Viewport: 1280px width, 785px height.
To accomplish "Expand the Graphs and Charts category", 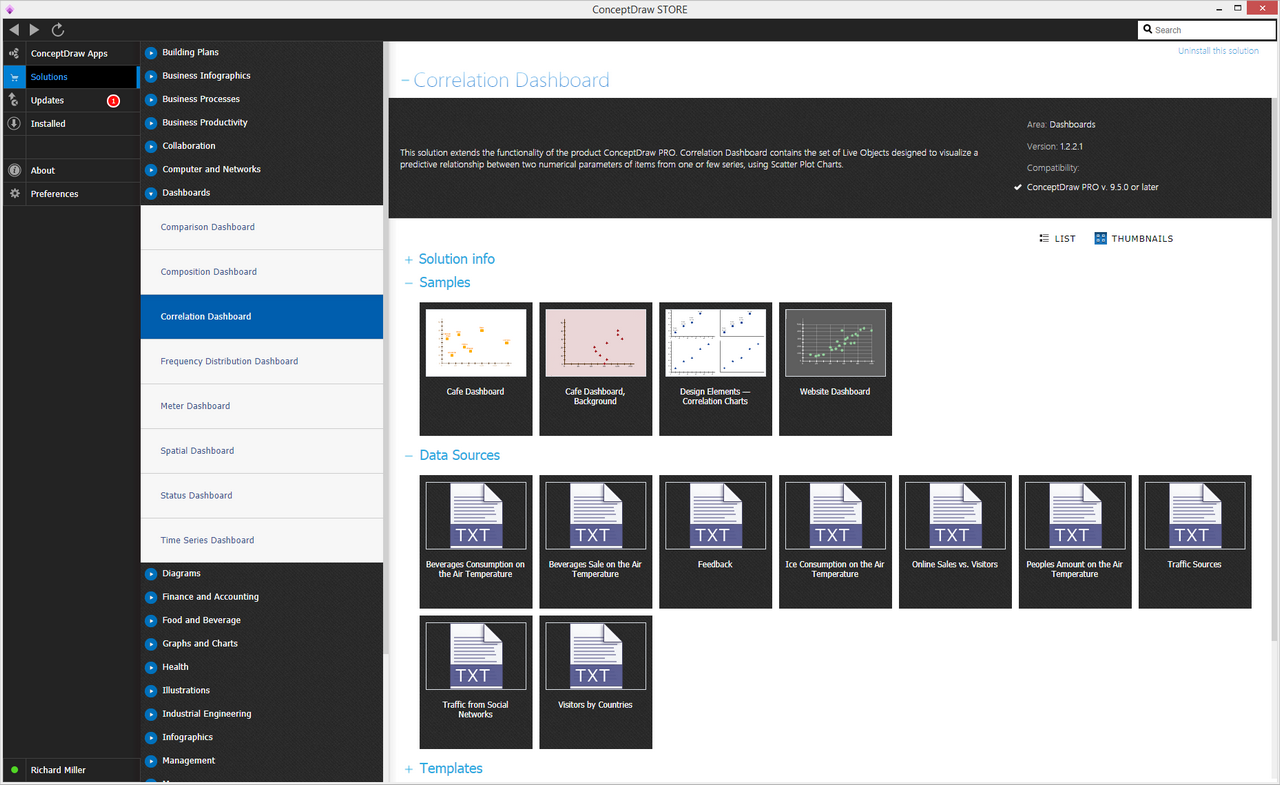I will click(x=151, y=644).
